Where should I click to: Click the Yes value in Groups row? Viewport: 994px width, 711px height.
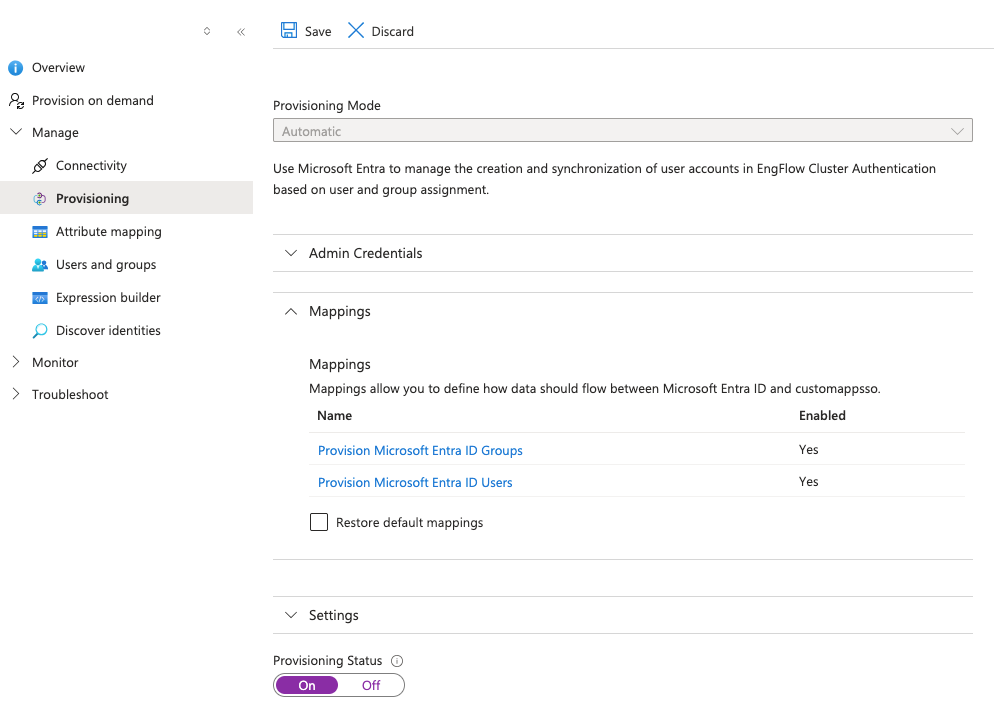(x=808, y=450)
